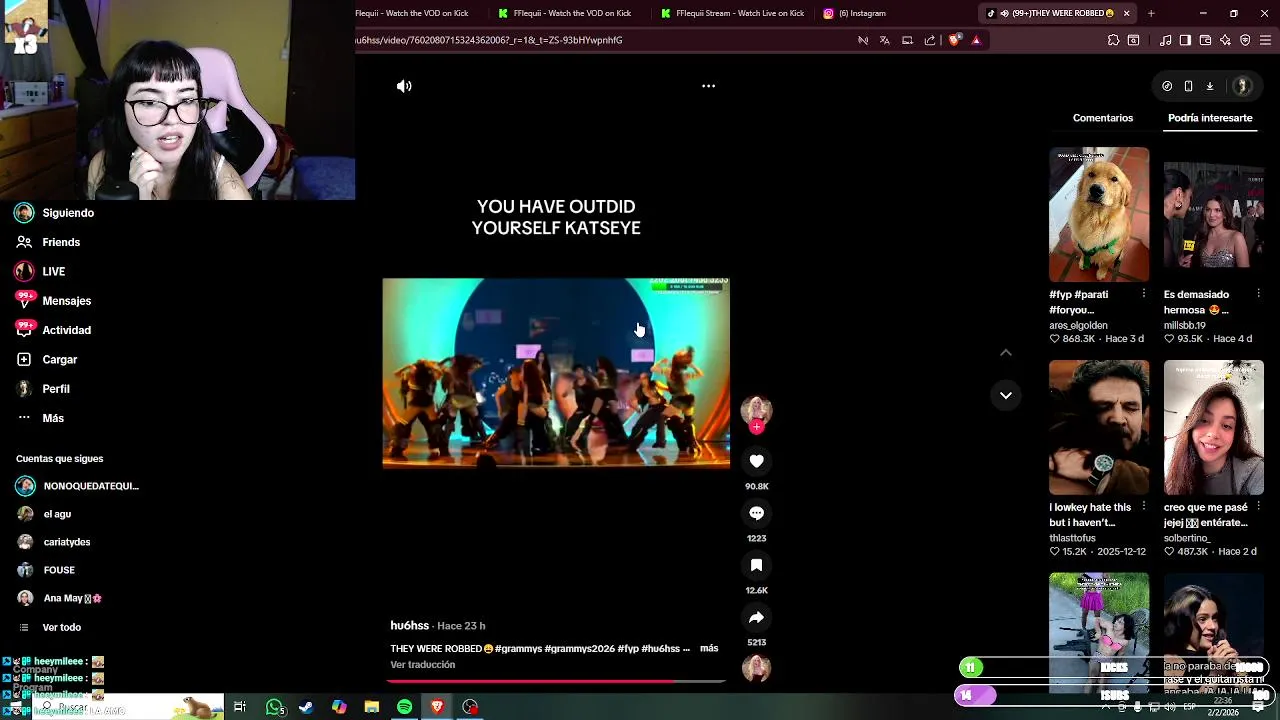Open the address bar share icon

[929, 40]
